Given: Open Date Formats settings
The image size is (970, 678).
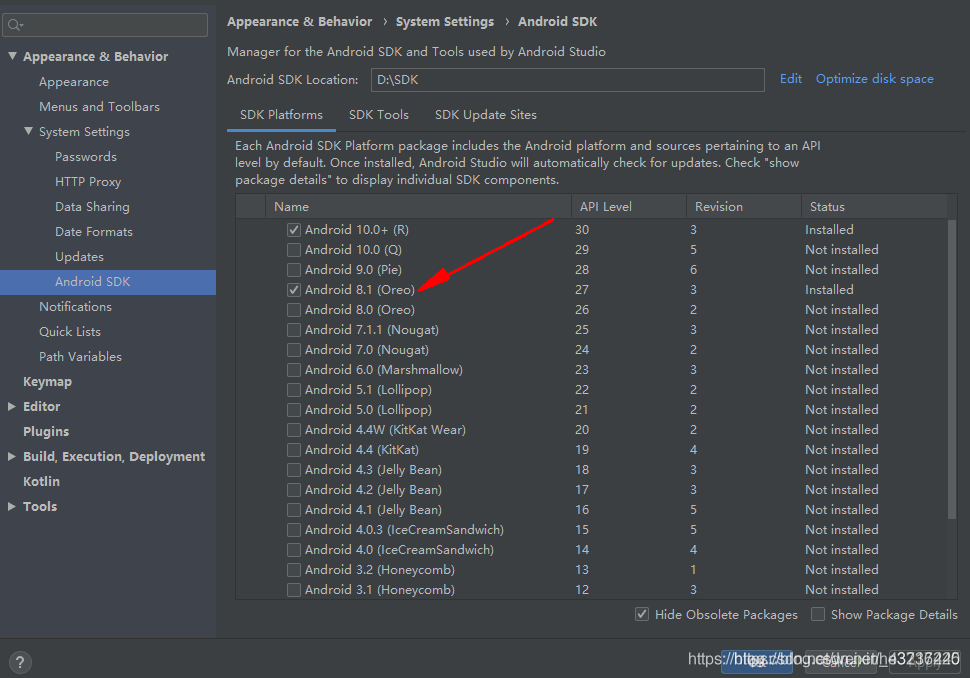Looking at the screenshot, I should click(x=94, y=231).
